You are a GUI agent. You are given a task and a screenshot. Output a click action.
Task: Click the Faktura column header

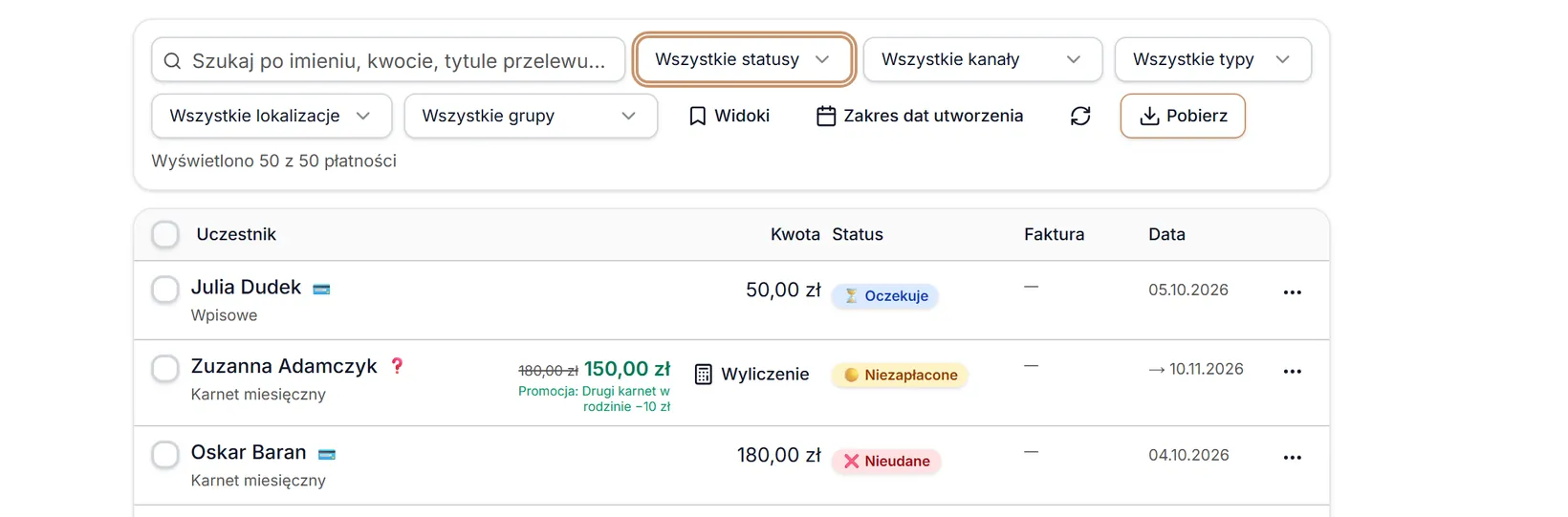(1055, 234)
